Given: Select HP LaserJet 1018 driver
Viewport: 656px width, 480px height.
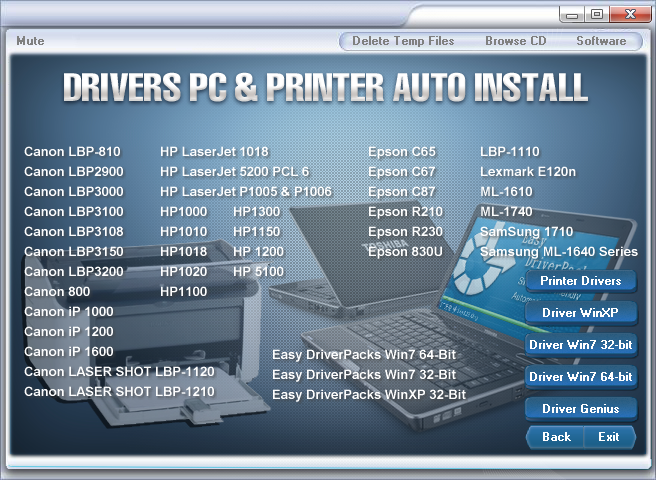Looking at the screenshot, I should [214, 152].
